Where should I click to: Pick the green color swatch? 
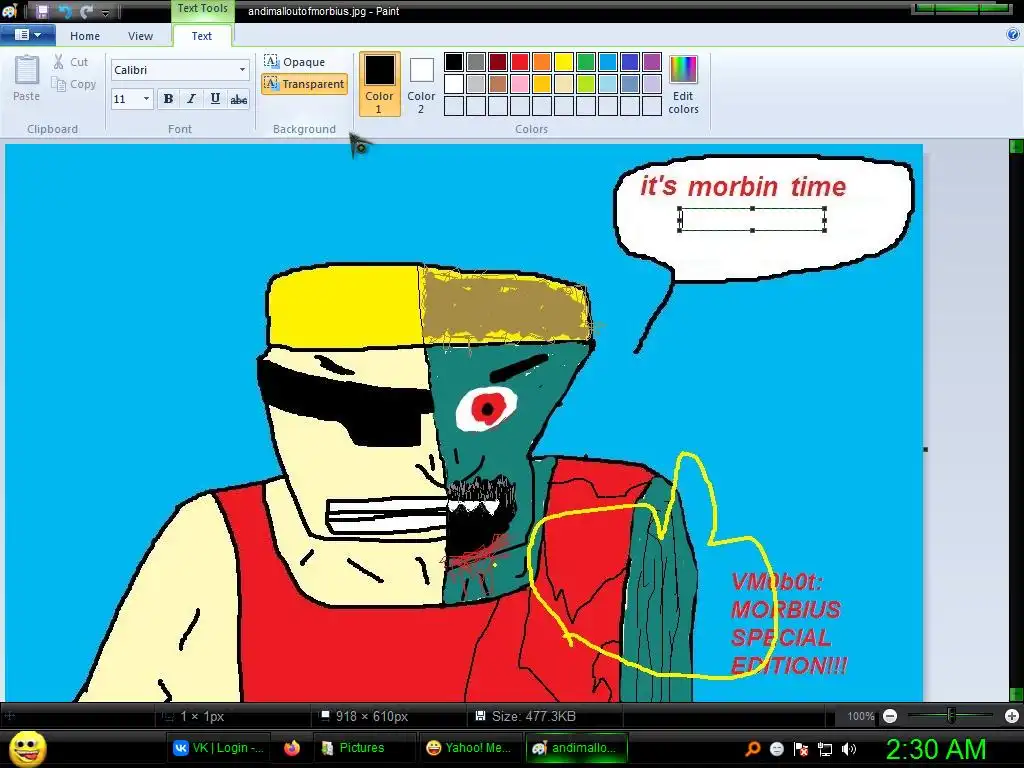click(x=586, y=62)
